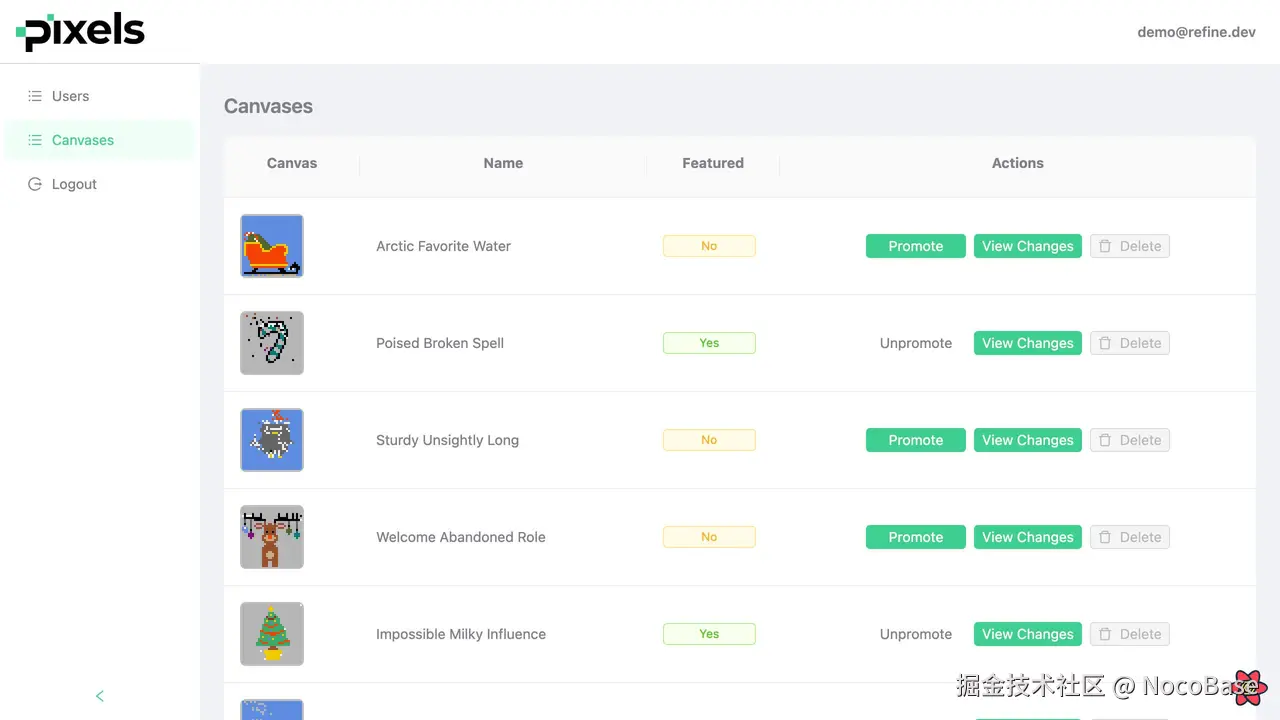Image resolution: width=1280 pixels, height=720 pixels.
Task: Click the name "Sturdy Unsightly Long"
Action: tap(447, 440)
